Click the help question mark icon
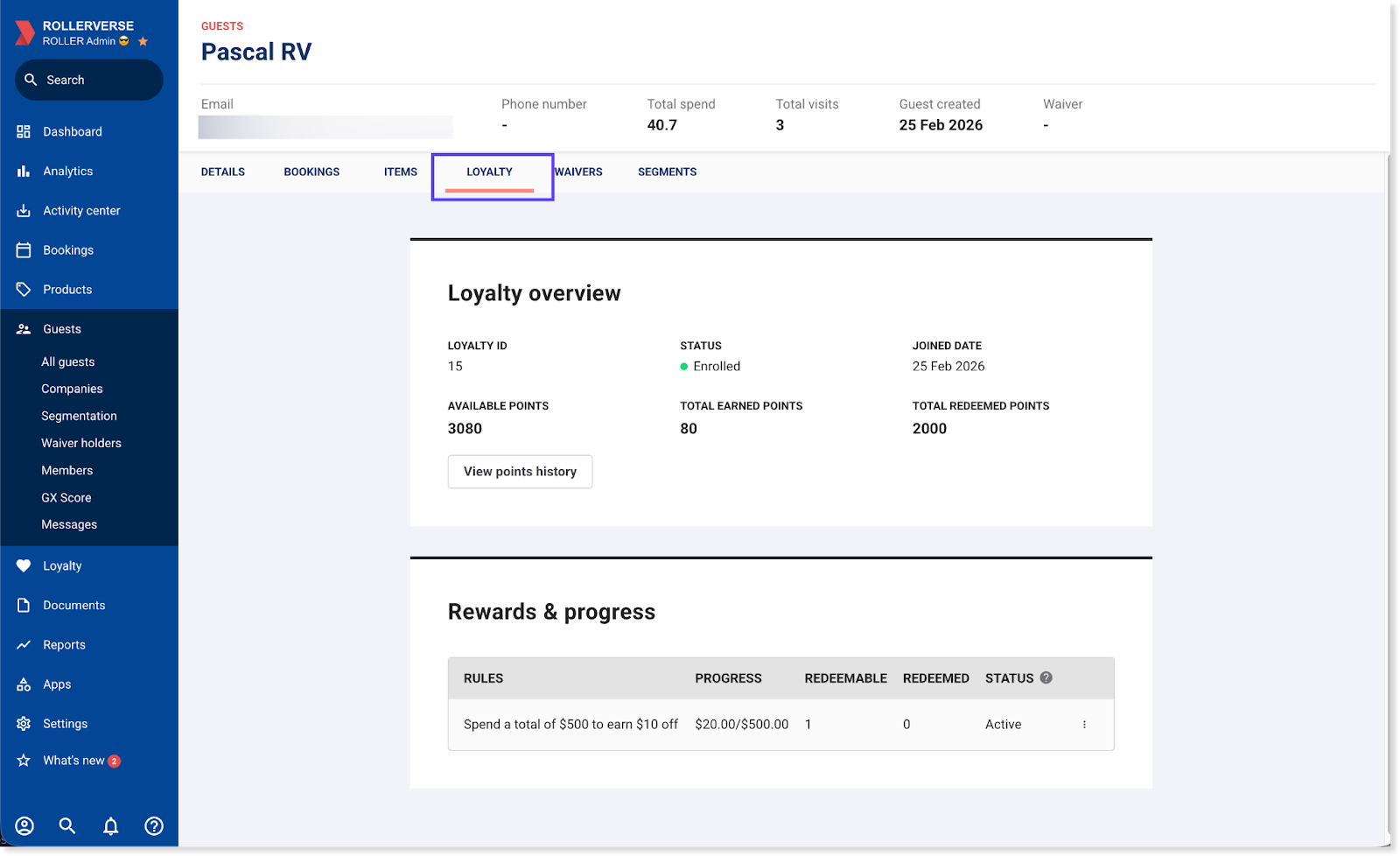Viewport: 1400px width, 856px height. tap(154, 825)
